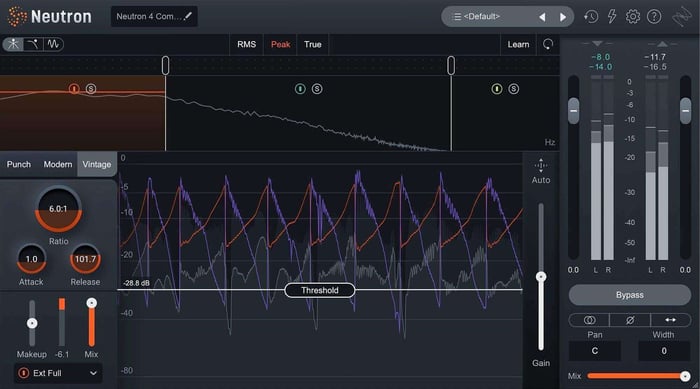The width and height of the screenshot is (700, 389).
Task: Click the Width value field
Action: [x=664, y=351]
